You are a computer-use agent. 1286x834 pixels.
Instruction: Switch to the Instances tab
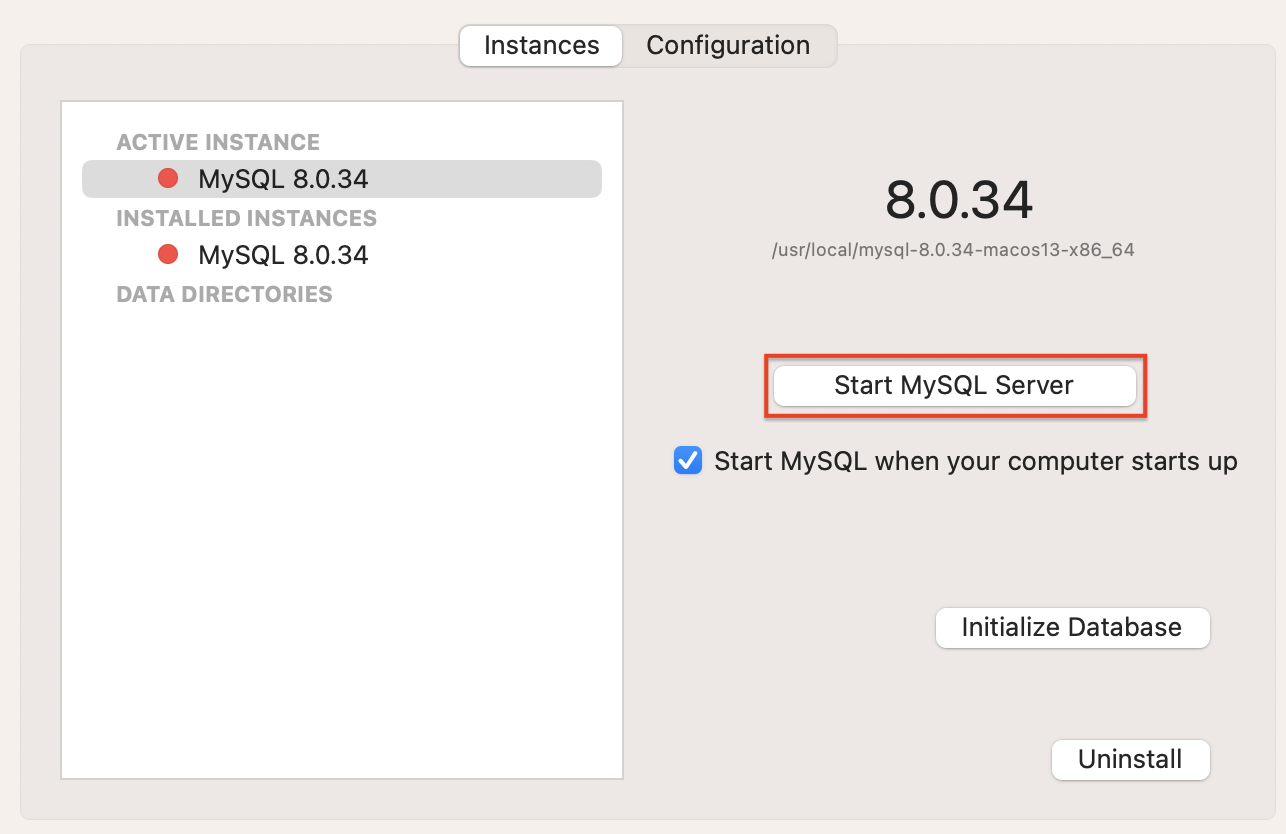(x=541, y=46)
